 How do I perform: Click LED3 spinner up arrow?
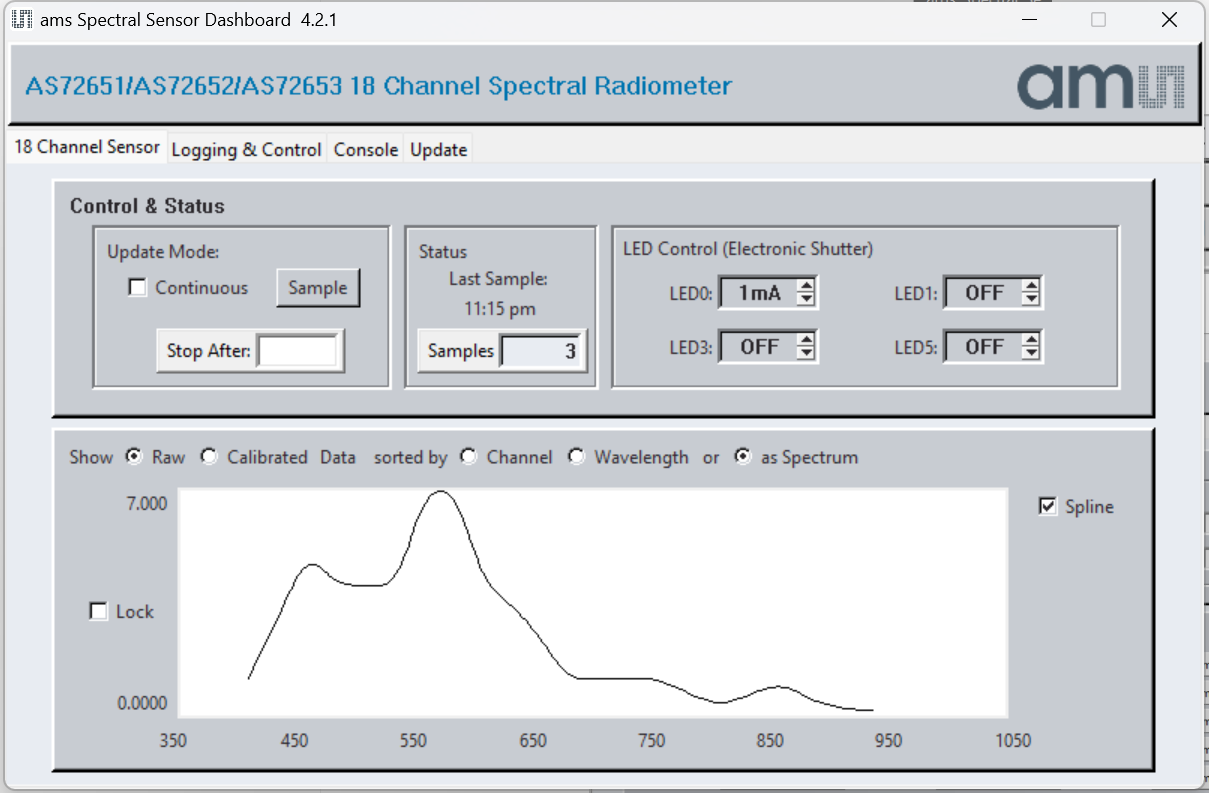click(806, 341)
